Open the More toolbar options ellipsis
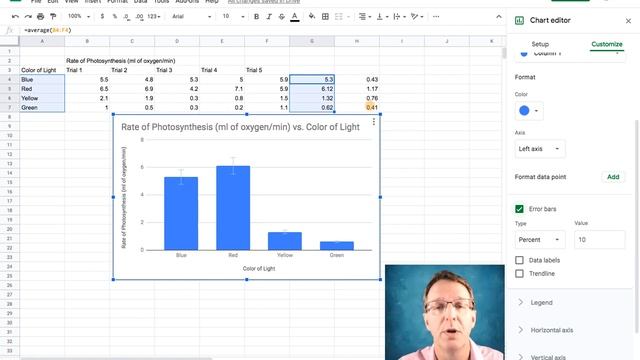The width and height of the screenshot is (640, 360). pos(436,17)
